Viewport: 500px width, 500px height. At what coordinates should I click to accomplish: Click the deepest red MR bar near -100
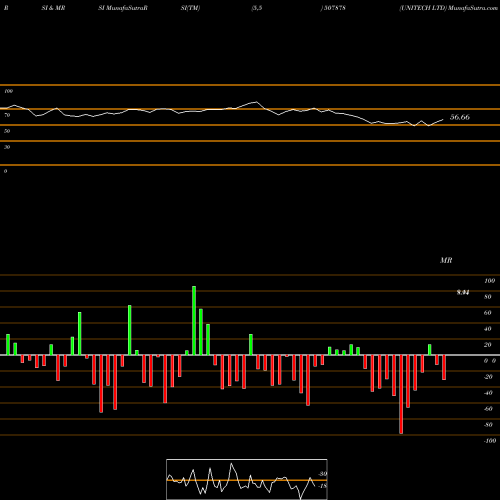[401, 394]
